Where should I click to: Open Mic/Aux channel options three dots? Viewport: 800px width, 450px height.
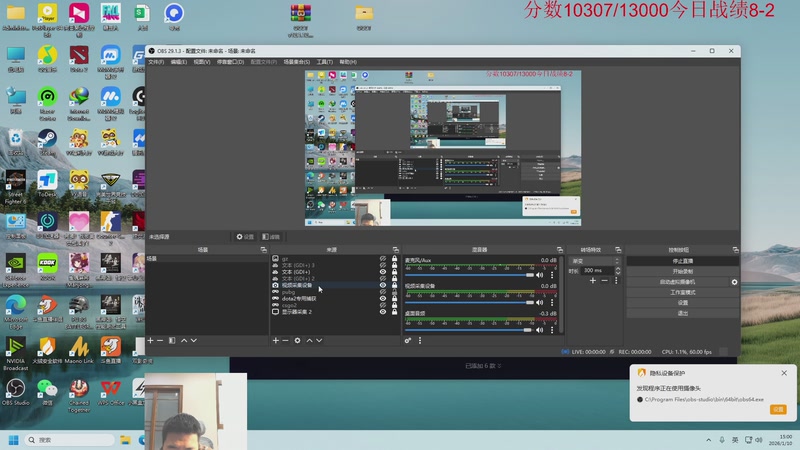tap(552, 275)
